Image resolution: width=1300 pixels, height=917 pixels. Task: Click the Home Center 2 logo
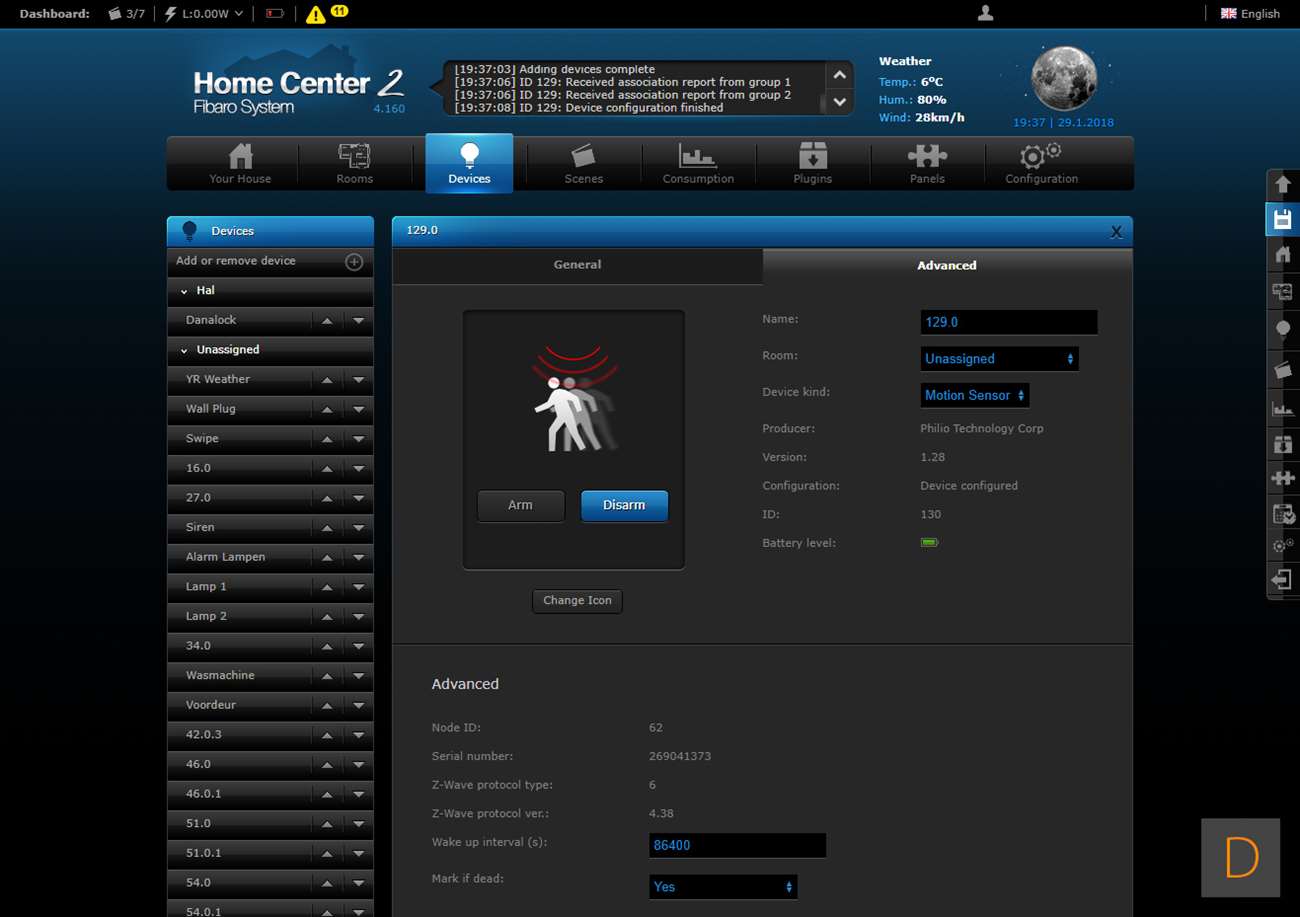click(298, 90)
